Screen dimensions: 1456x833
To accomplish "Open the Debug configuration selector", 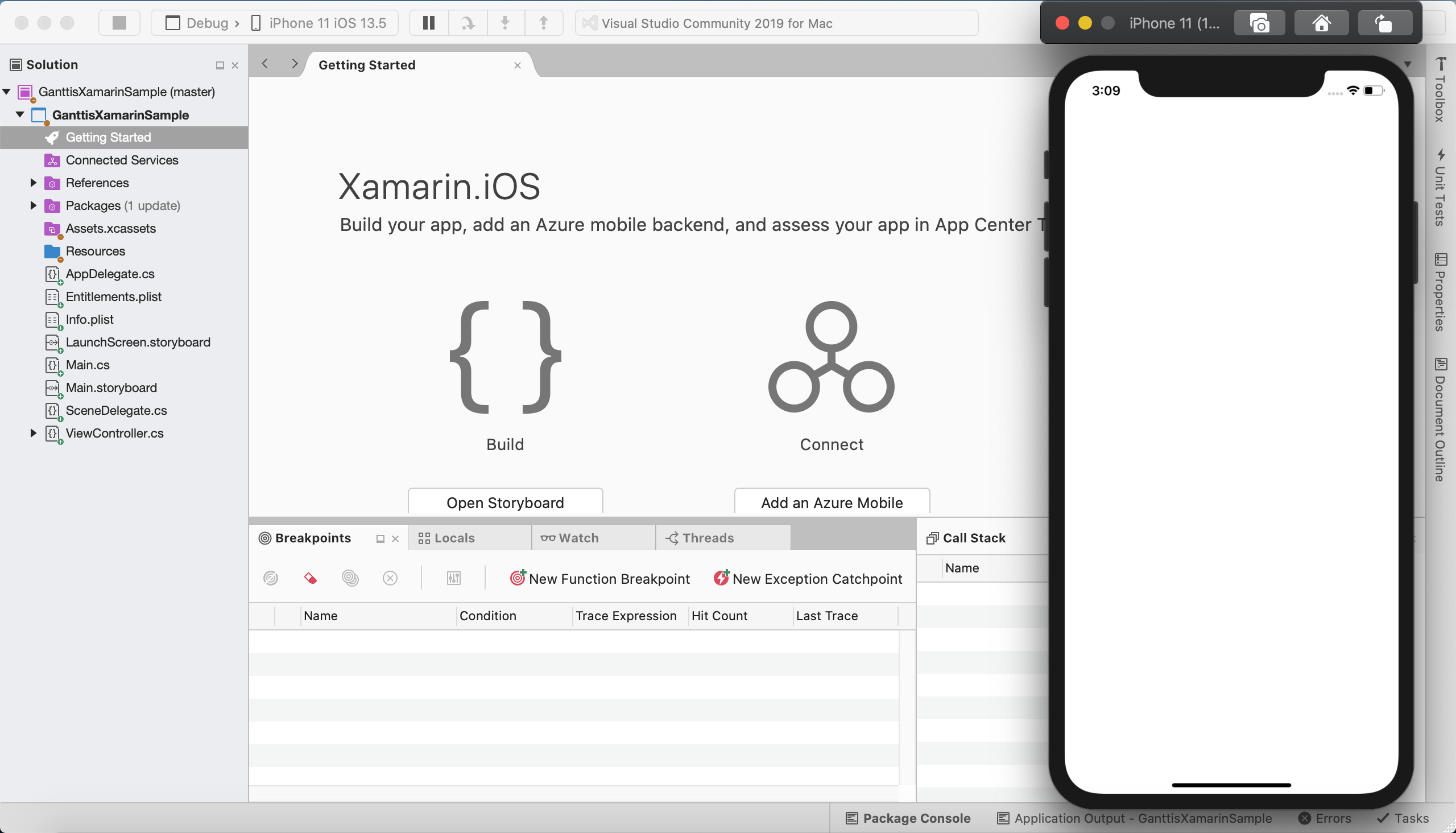I will (x=206, y=23).
